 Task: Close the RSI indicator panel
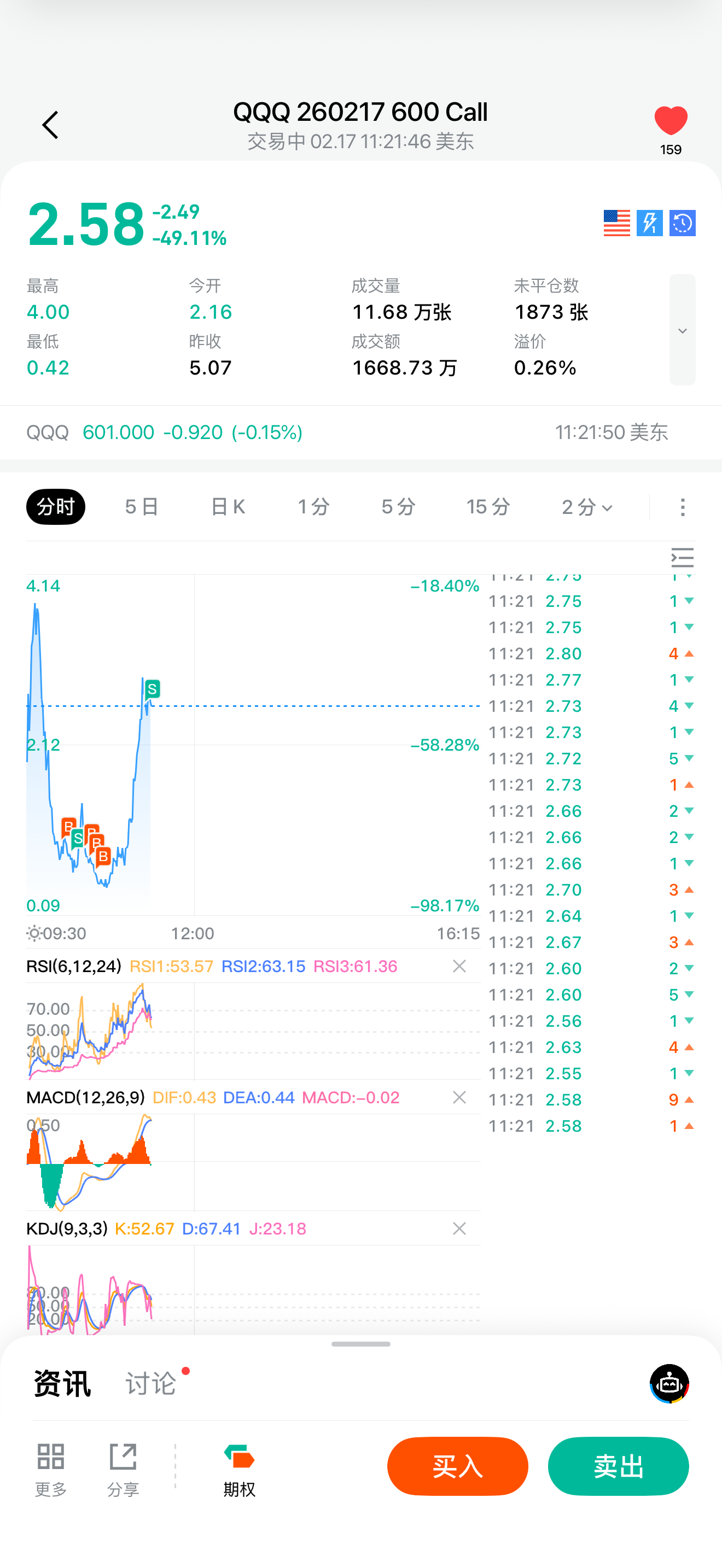(459, 966)
